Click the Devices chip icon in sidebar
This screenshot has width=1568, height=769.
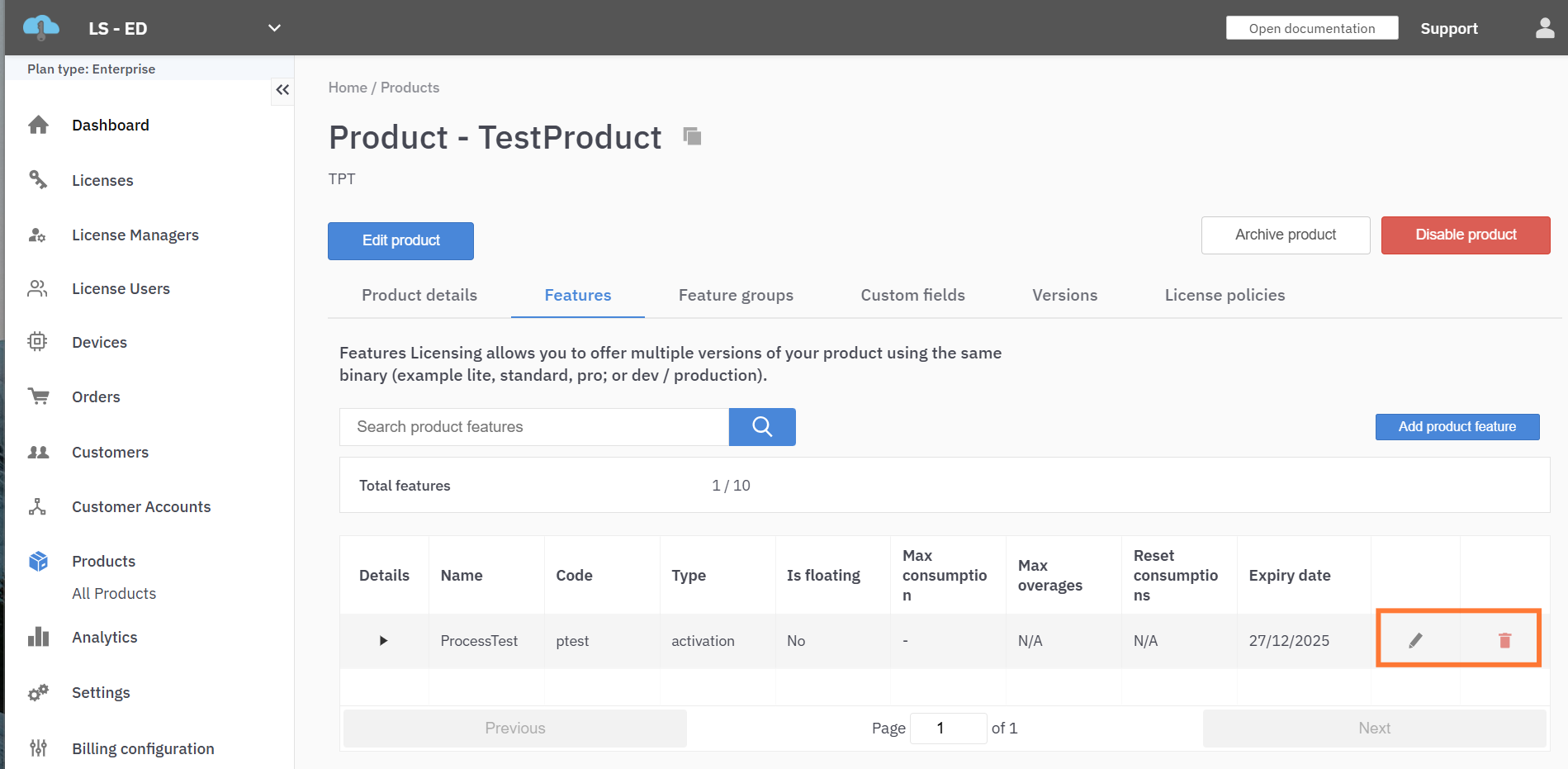(x=37, y=342)
